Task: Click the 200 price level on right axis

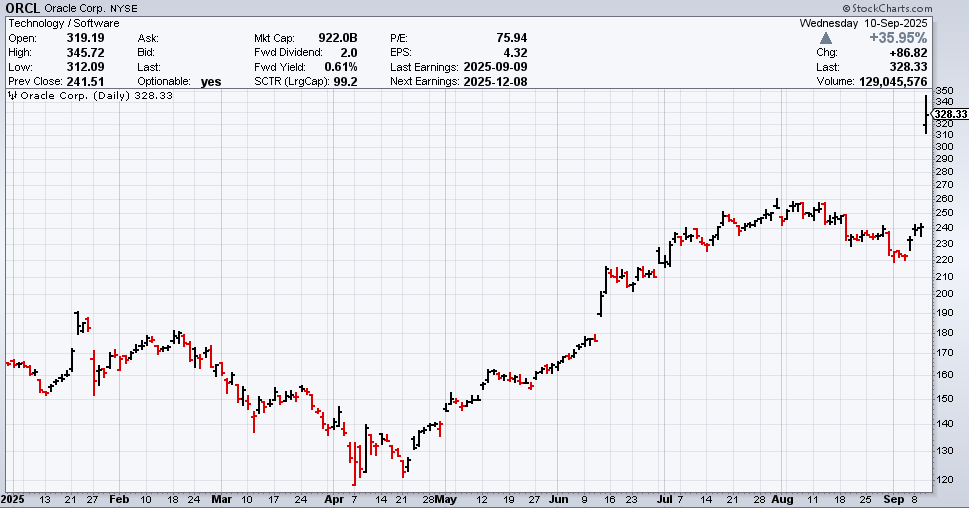Action: click(x=943, y=293)
